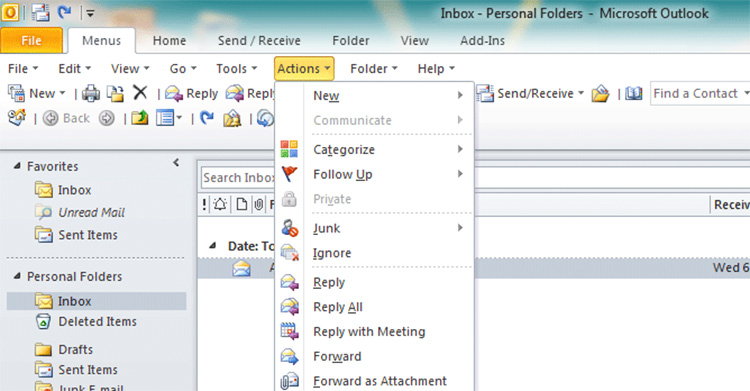Open the New button dropdown arrow
Screen dimensions: 750x391
coord(62,93)
